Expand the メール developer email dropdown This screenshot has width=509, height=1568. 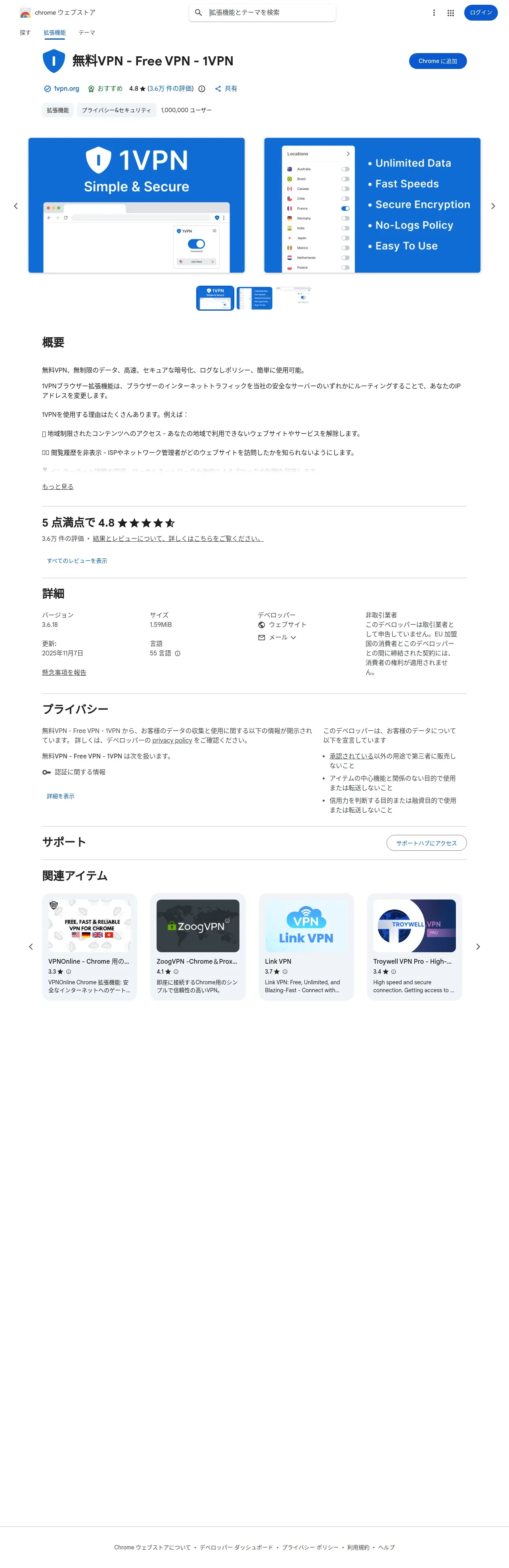[x=293, y=637]
